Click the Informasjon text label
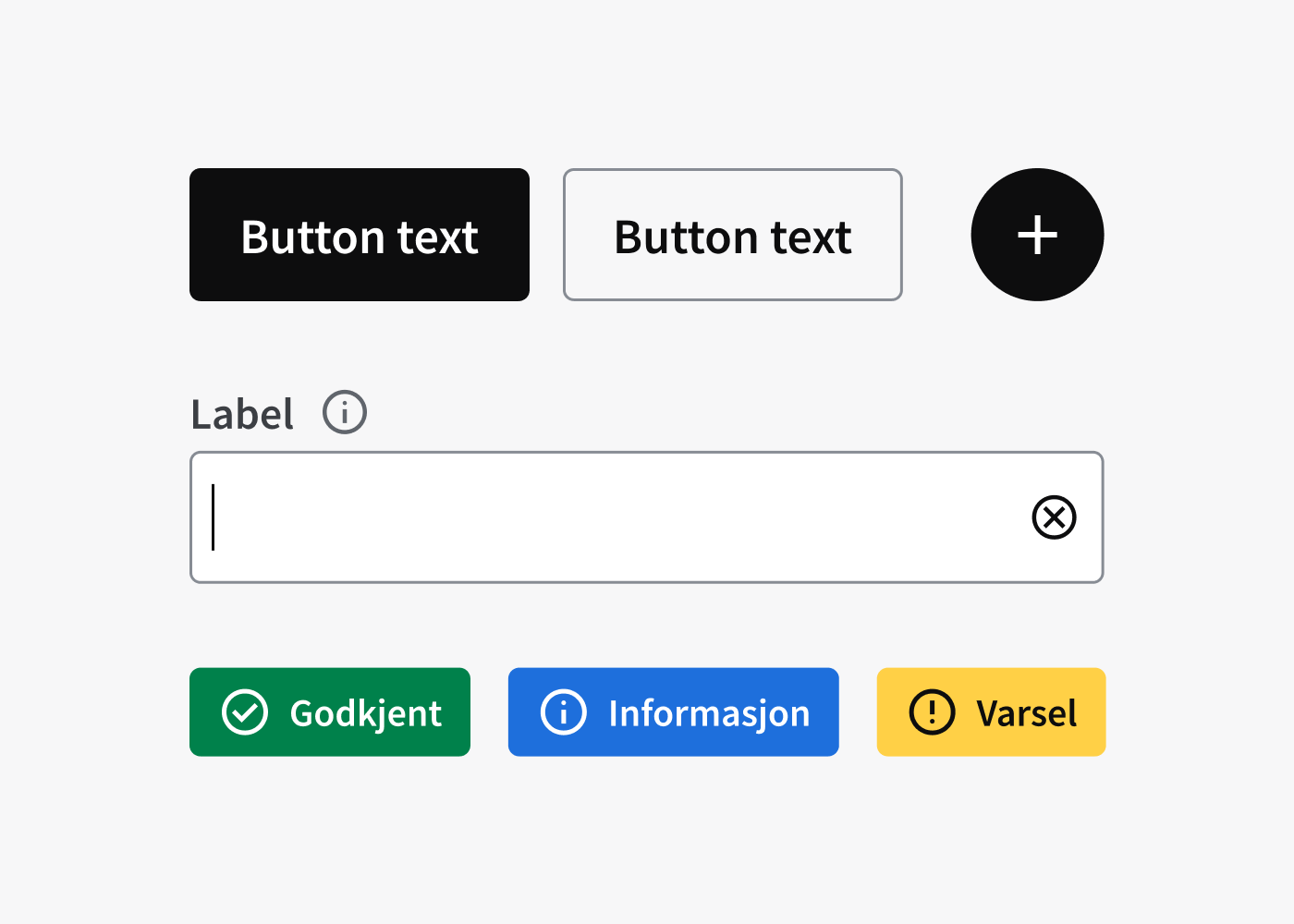Viewport: 1294px width, 924px height. (x=709, y=713)
